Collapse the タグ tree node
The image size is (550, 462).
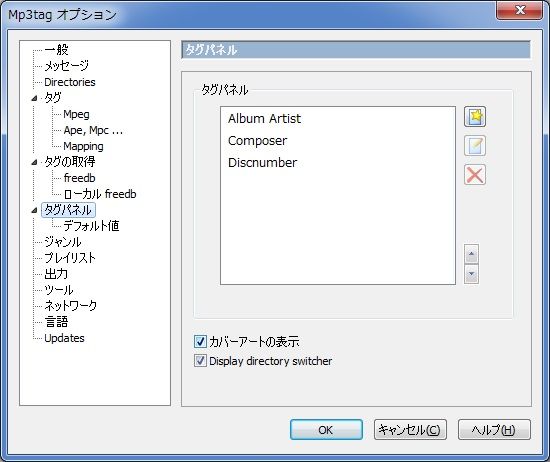(34, 98)
